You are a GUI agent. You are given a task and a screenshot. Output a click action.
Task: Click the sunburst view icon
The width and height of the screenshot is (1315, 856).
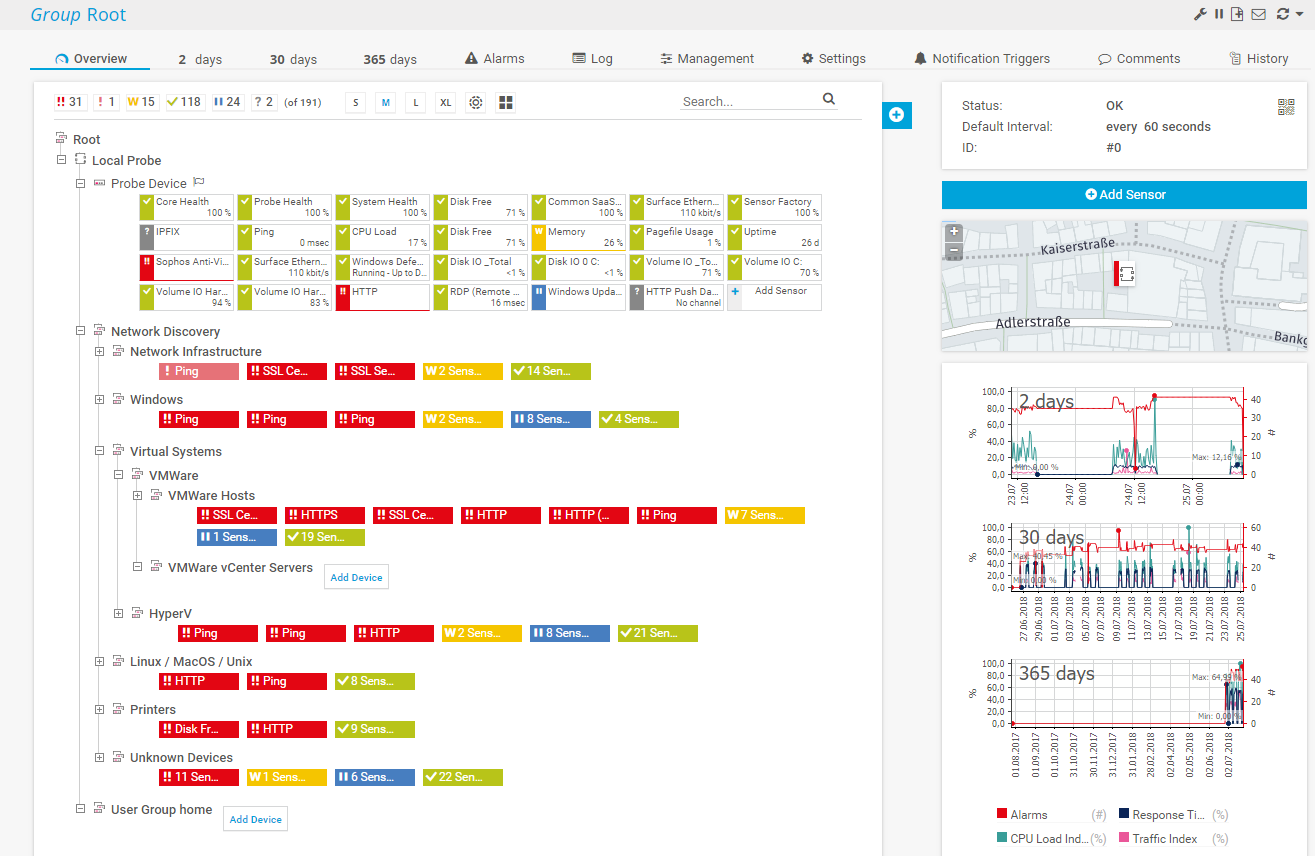pos(476,102)
